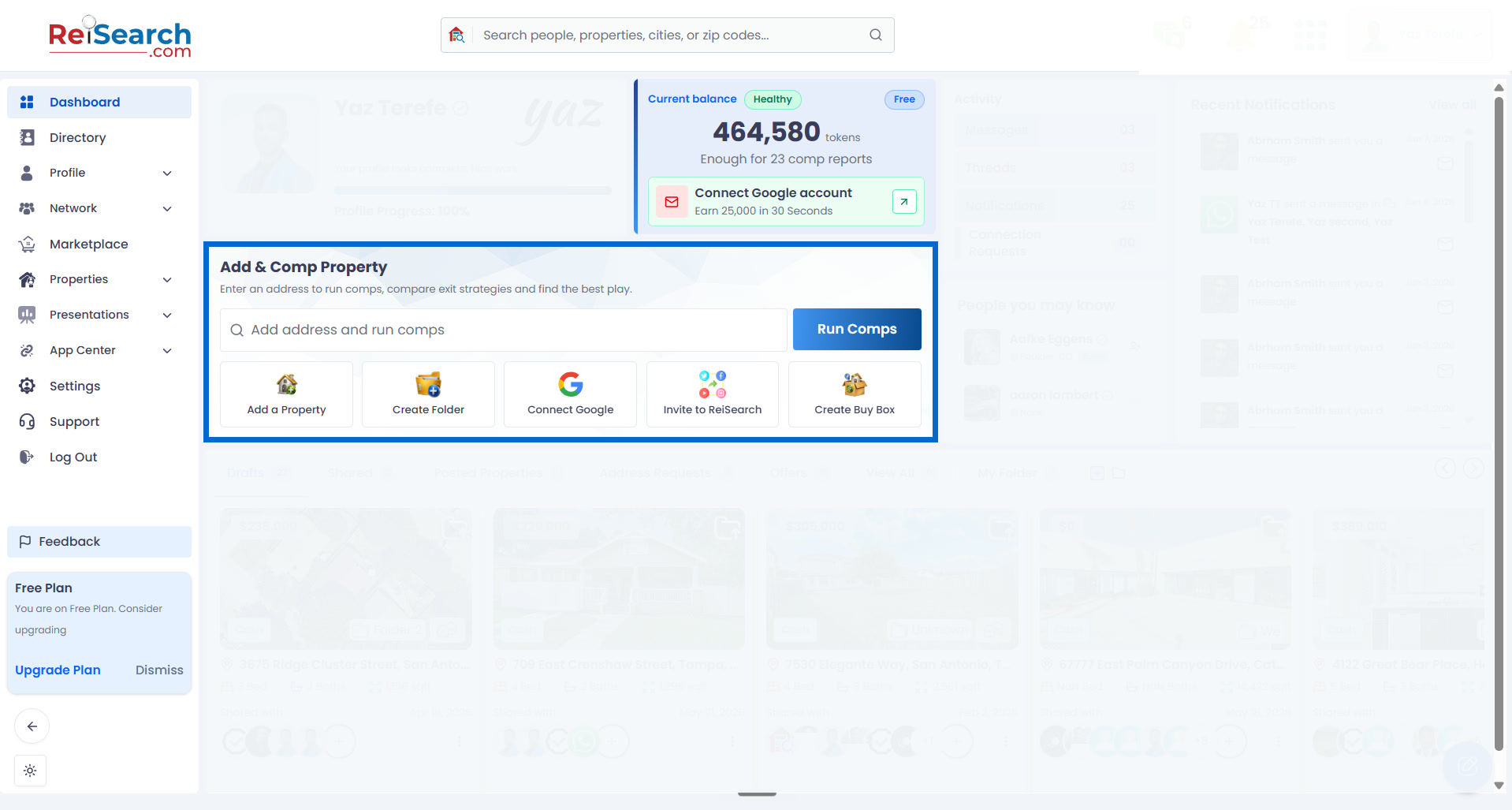Screen dimensions: 1512x810
Task: Open the Invite to ReiSearch tile
Action: click(713, 394)
